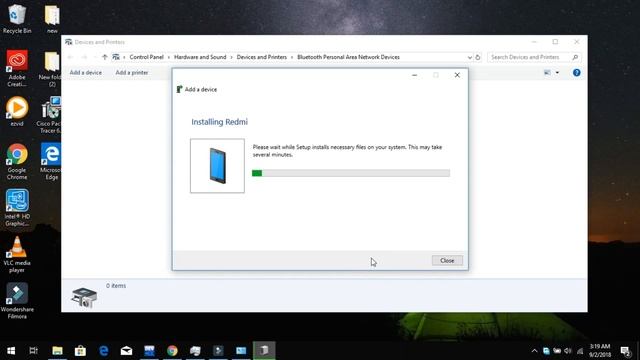Image resolution: width=640 pixels, height=360 pixels.
Task: Launch ezvid desktop shortcut
Action: [x=17, y=111]
